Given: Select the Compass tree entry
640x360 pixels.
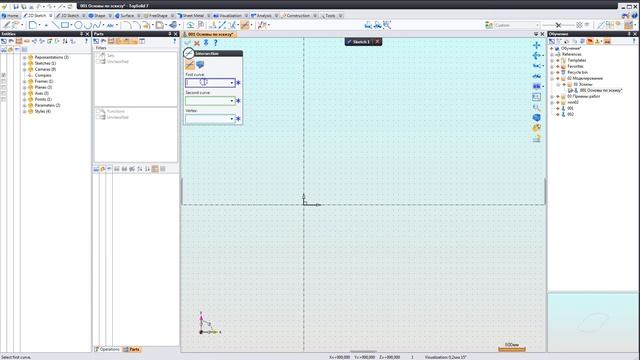Looking at the screenshot, I should 43,76.
